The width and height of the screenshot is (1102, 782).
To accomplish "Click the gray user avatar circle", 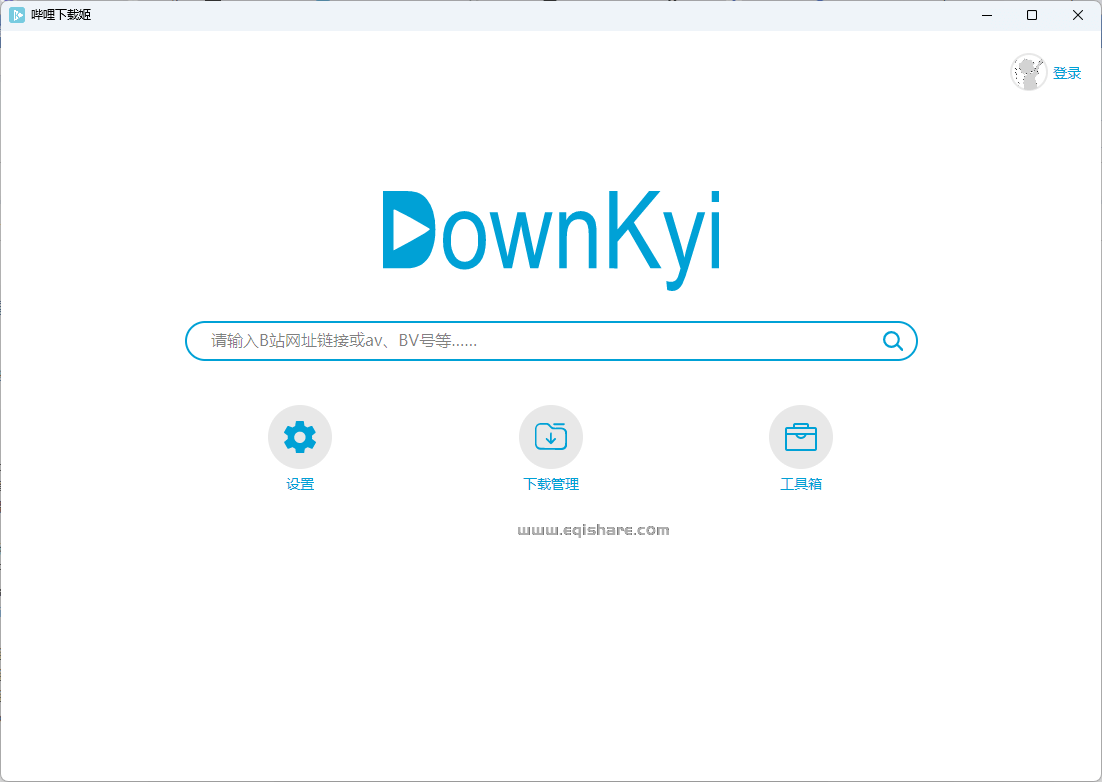I will [1028, 72].
